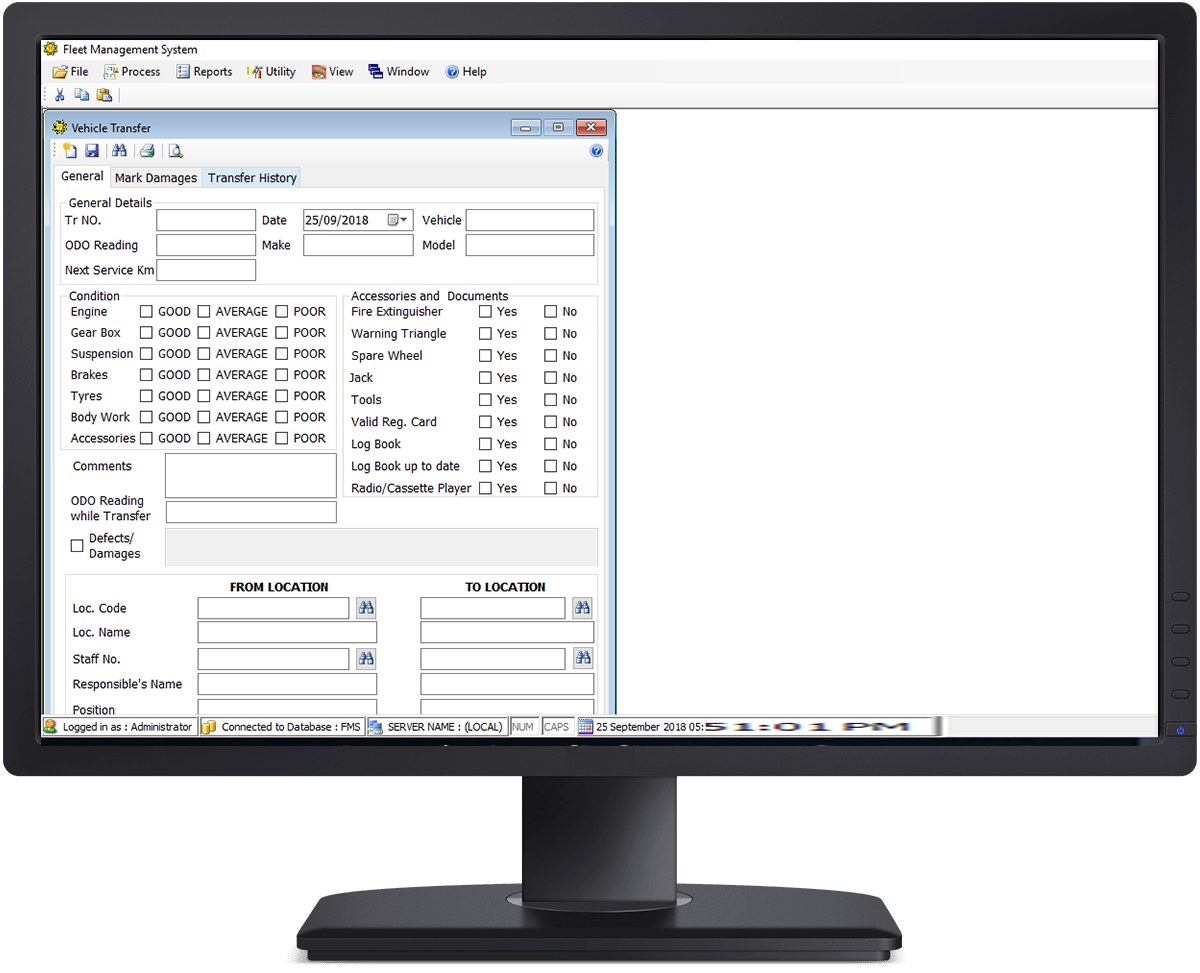
Task: Click the binoculars search icon in form toolbar
Action: click(119, 151)
